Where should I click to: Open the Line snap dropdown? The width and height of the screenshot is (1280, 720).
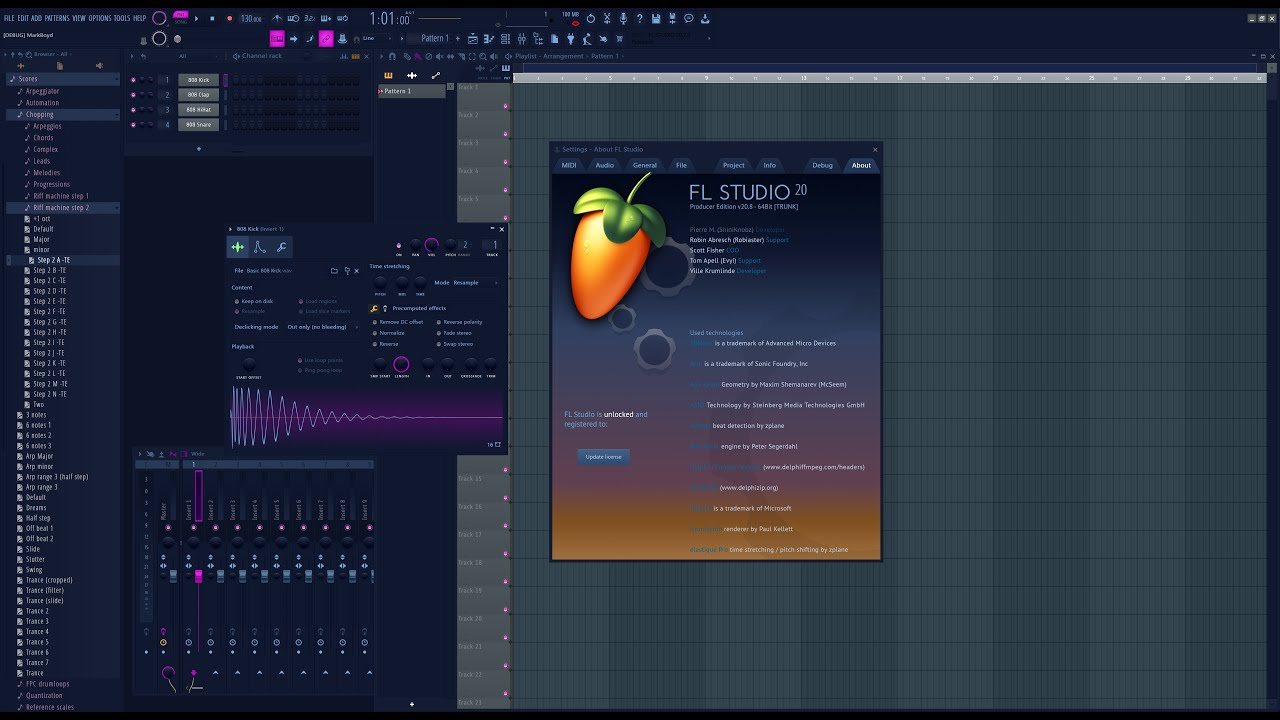376,38
